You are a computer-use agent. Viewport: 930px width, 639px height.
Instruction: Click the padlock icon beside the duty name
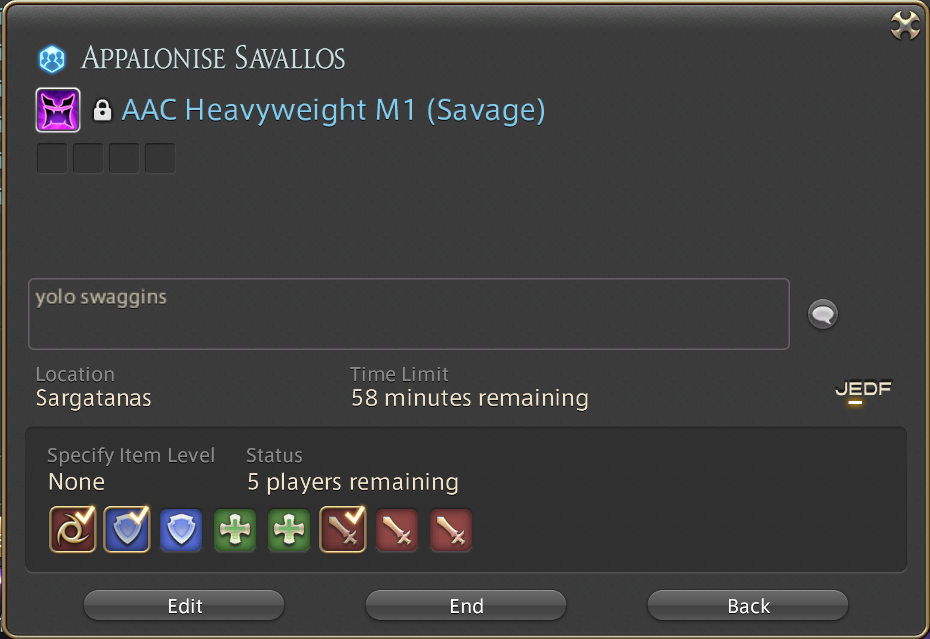point(102,110)
